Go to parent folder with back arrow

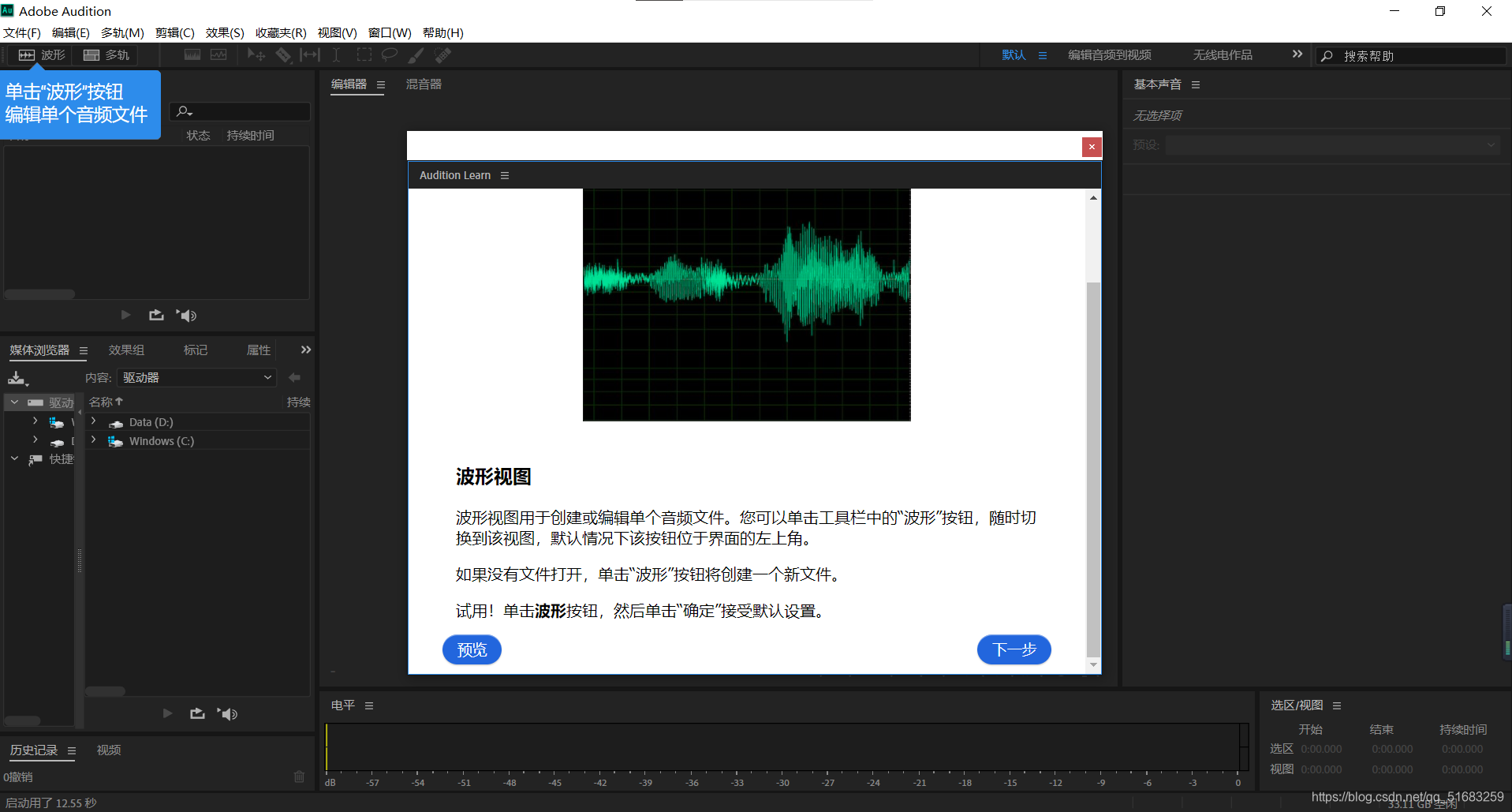pos(295,377)
